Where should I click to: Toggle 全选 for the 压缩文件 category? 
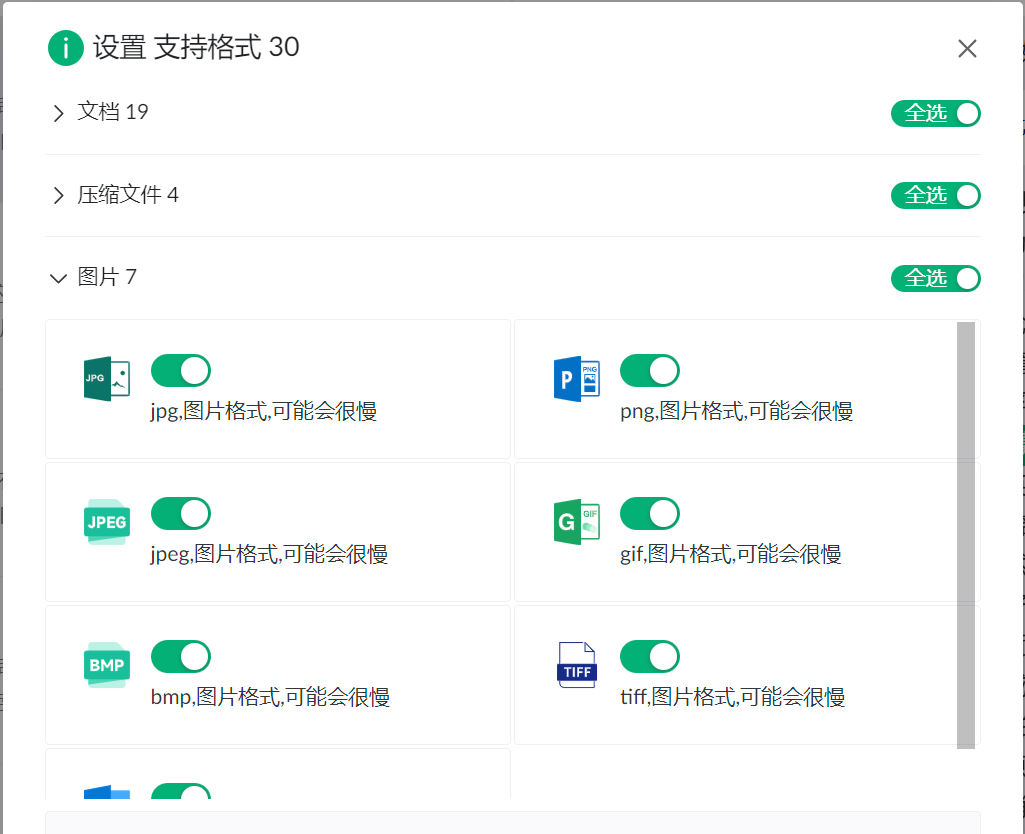coord(936,196)
